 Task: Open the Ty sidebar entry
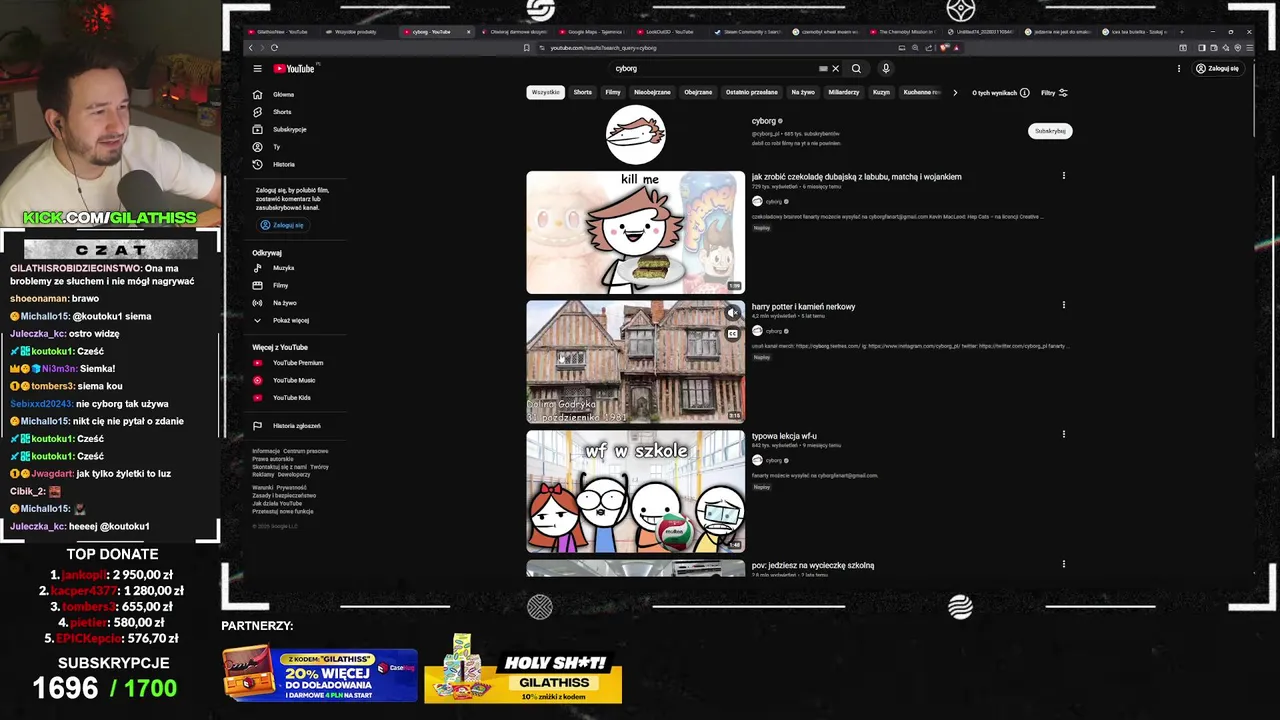277,147
